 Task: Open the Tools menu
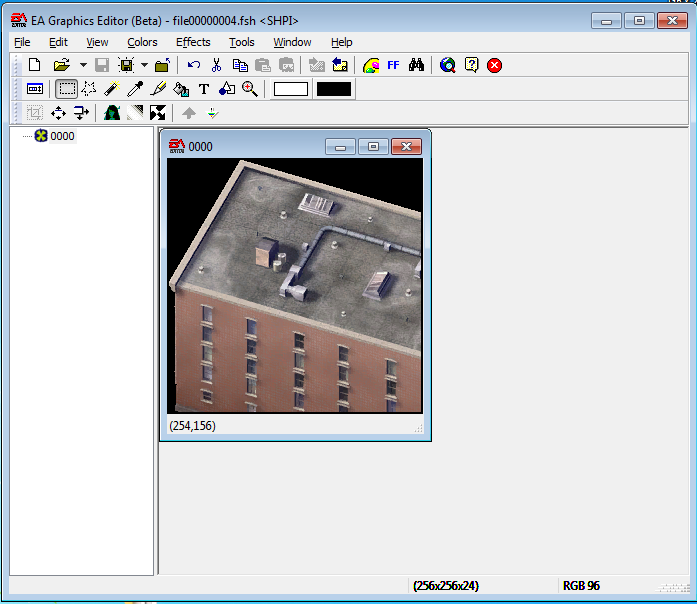(x=241, y=42)
